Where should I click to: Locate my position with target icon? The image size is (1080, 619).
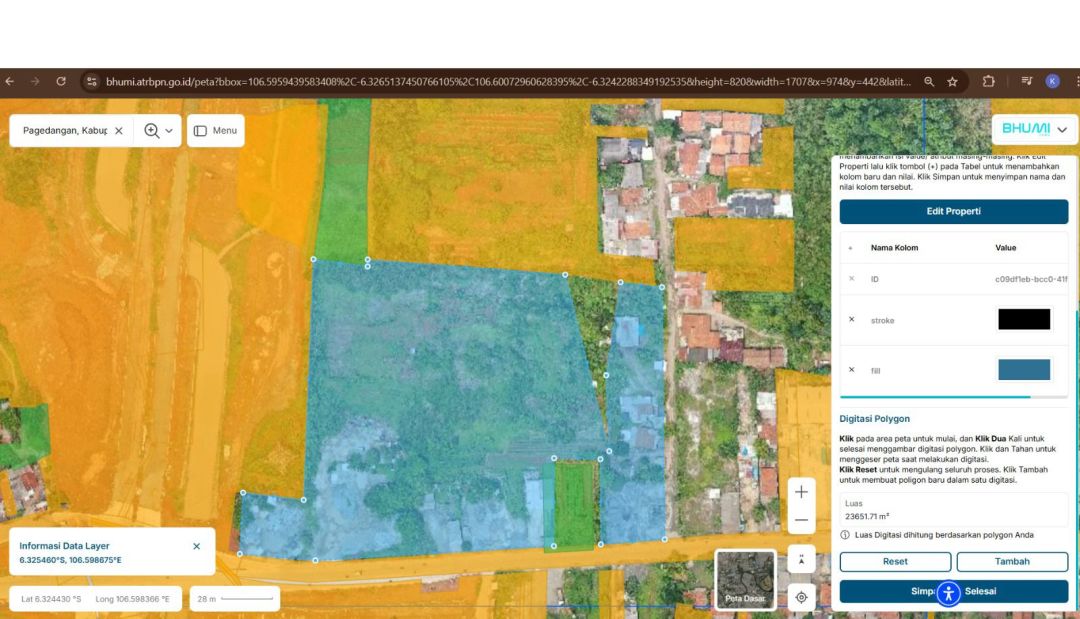801,597
